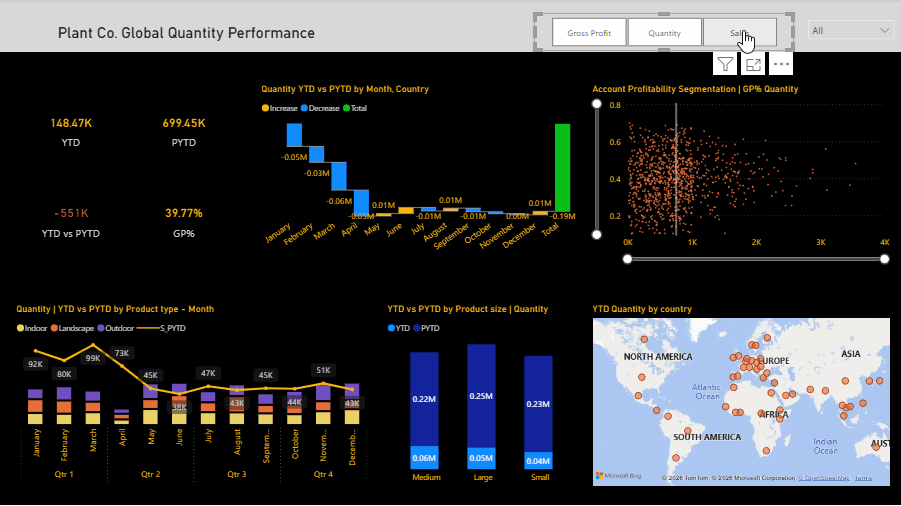Click the Quantity by Product type - Month title

coord(115,309)
